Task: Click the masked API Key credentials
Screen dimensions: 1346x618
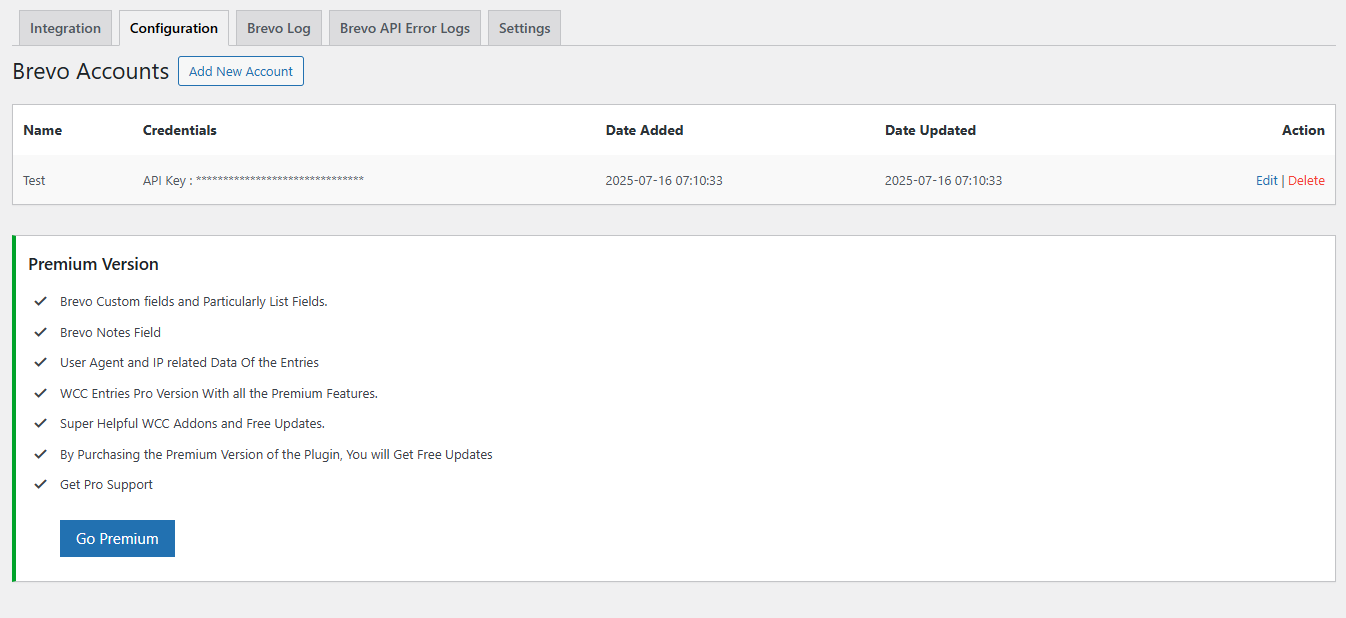Action: coord(253,181)
